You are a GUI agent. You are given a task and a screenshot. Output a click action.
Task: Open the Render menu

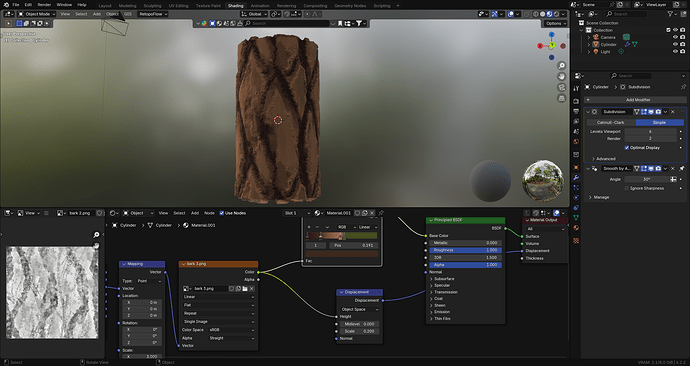(x=44, y=5)
